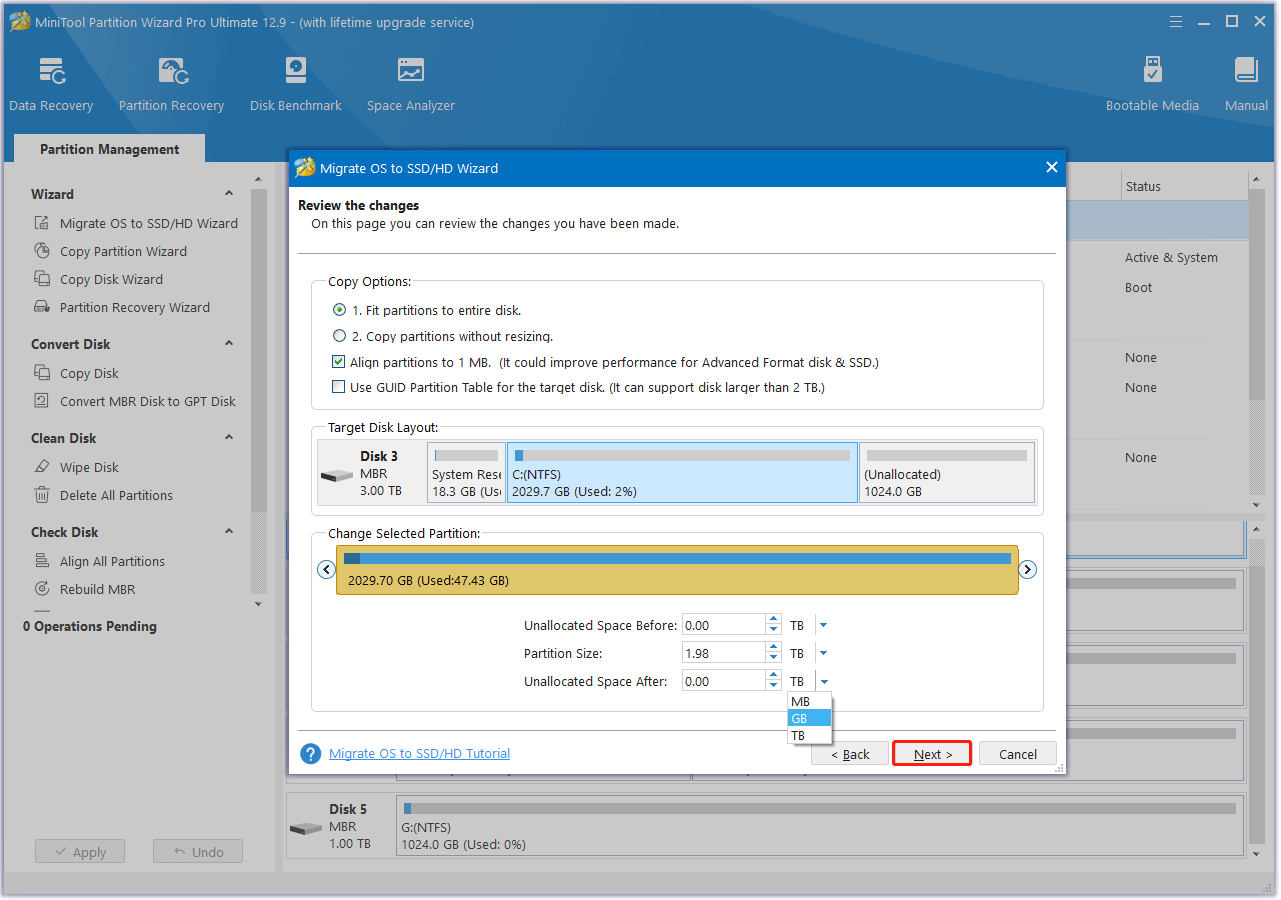Click the Unallocated Space Before spinner arrows

(774, 625)
